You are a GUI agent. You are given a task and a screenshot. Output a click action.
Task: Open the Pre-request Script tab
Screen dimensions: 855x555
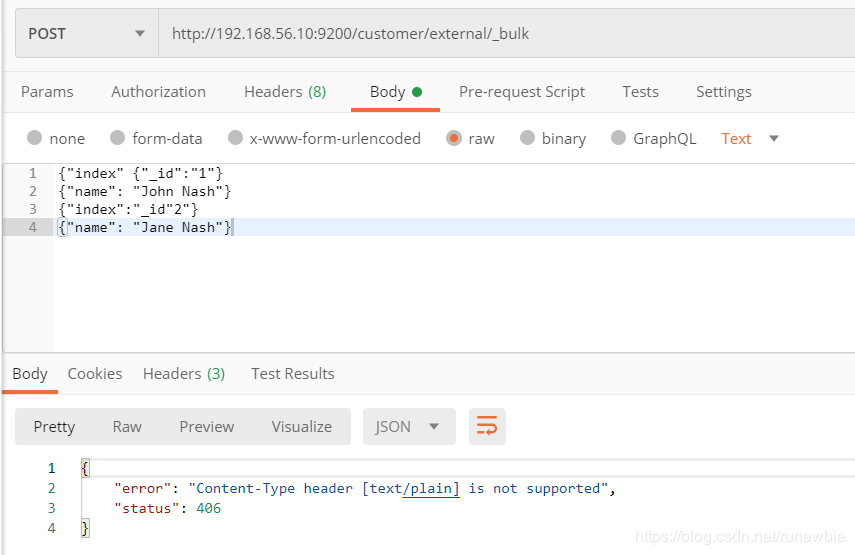pos(522,92)
